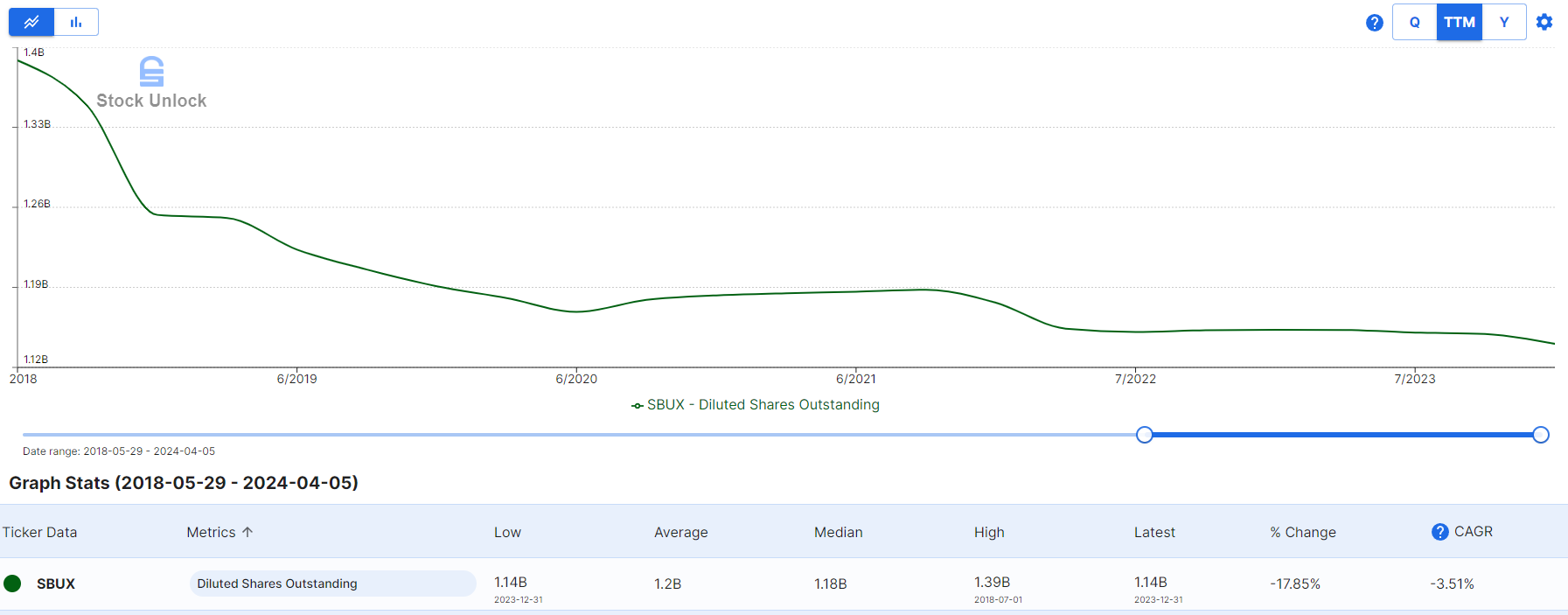Image resolution: width=1568 pixels, height=615 pixels.
Task: Click the date range slider start handle
Action: [x=1144, y=435]
